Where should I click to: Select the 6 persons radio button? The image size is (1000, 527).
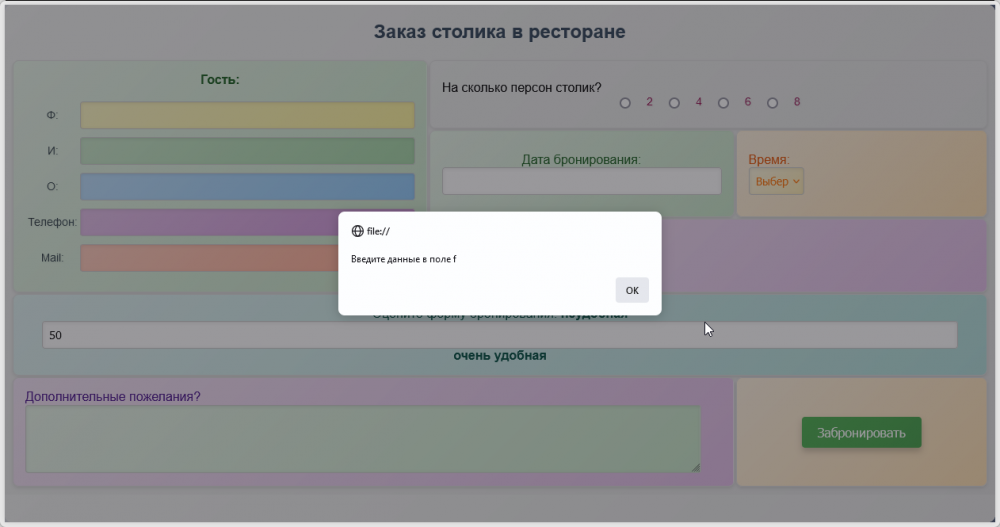[723, 103]
